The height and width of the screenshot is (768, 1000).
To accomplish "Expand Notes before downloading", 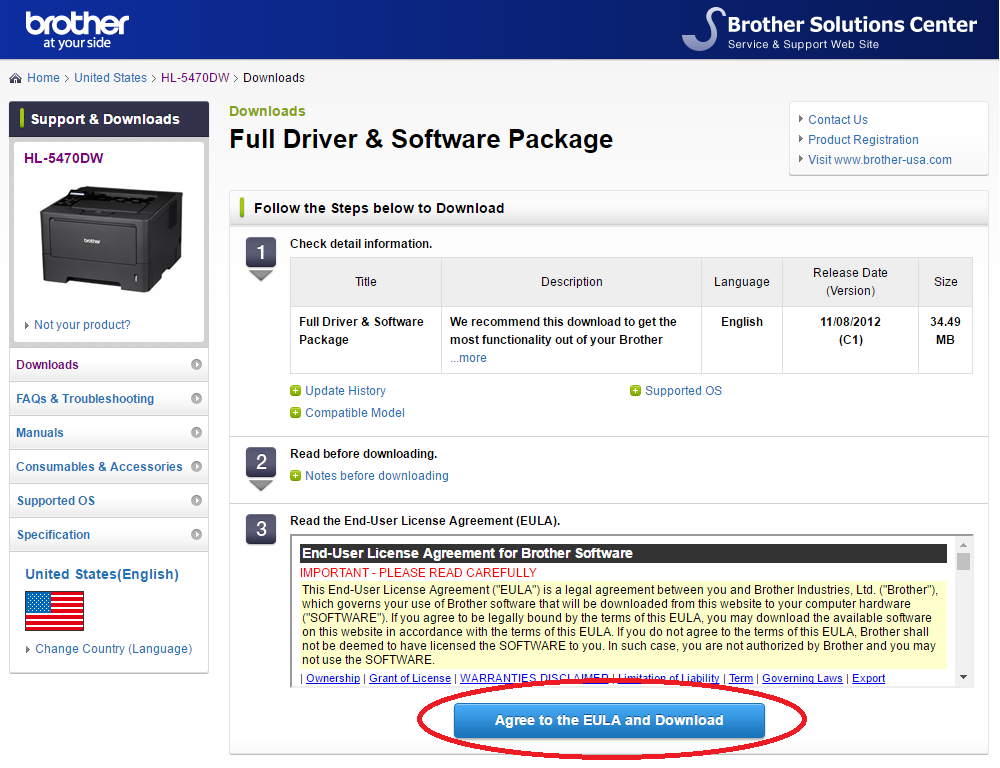I will click(x=376, y=476).
